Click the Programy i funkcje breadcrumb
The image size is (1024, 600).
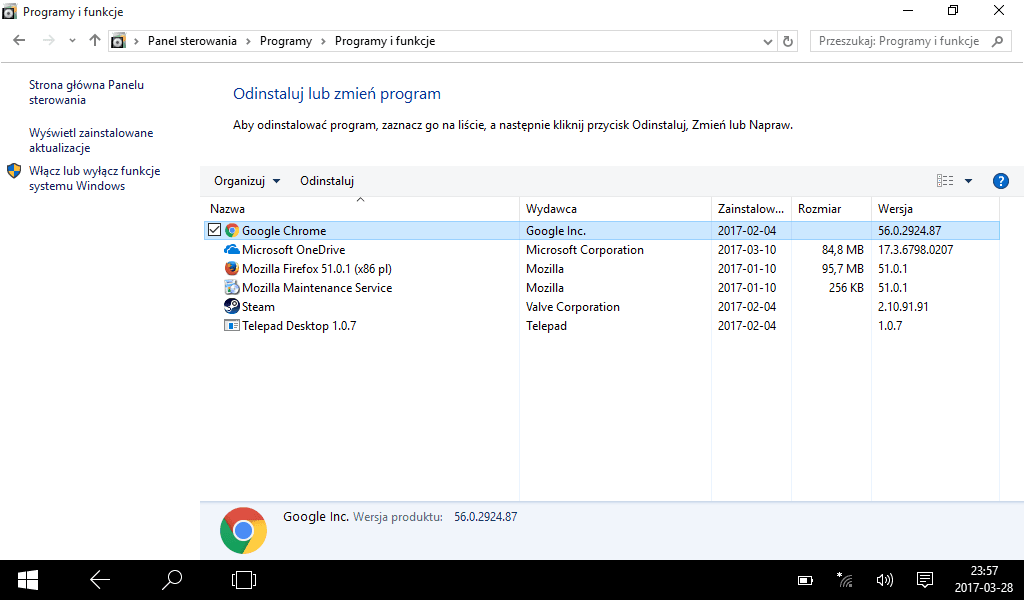click(385, 41)
